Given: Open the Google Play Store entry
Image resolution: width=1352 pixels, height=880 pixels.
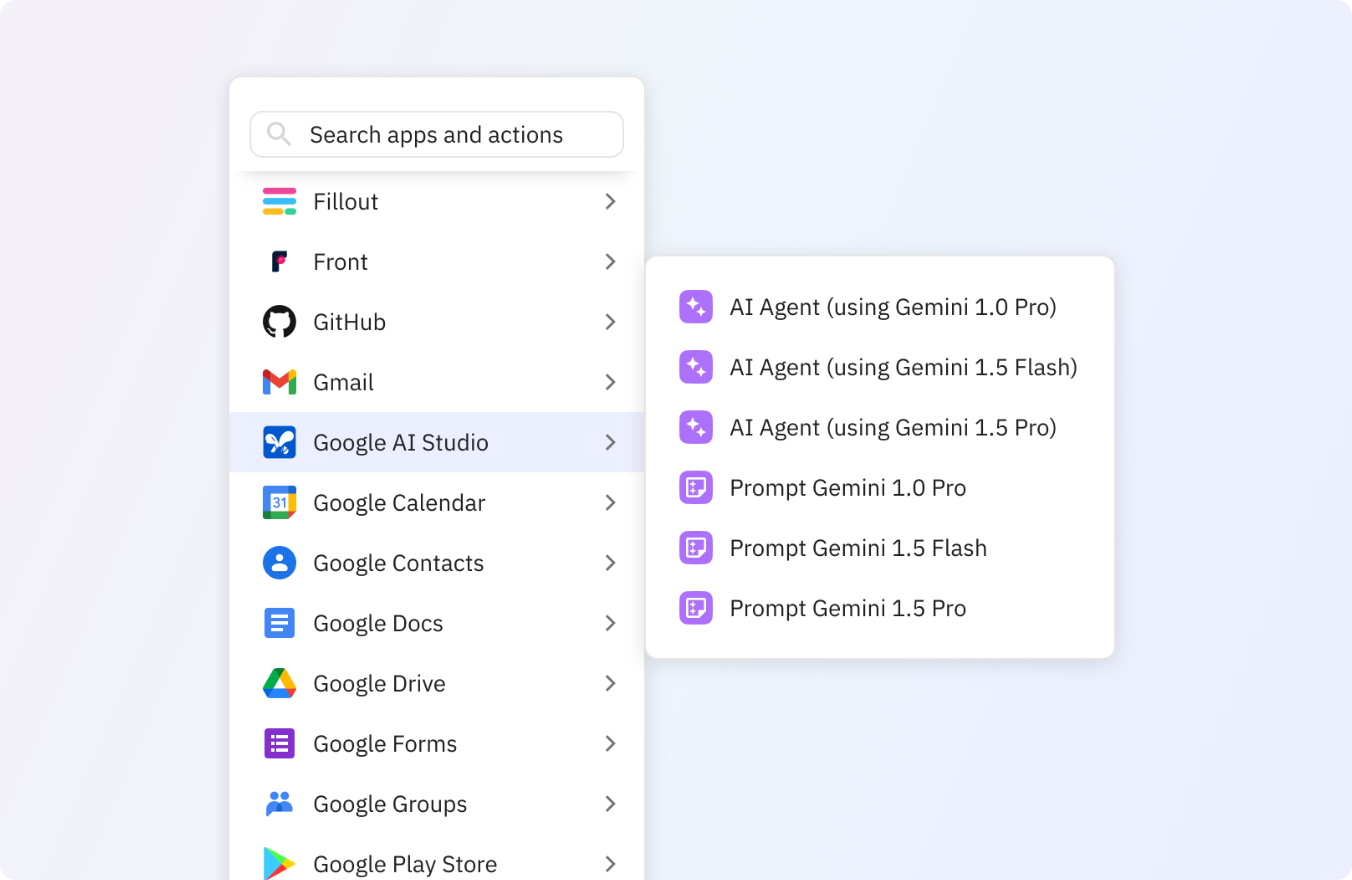Looking at the screenshot, I should coord(437,858).
